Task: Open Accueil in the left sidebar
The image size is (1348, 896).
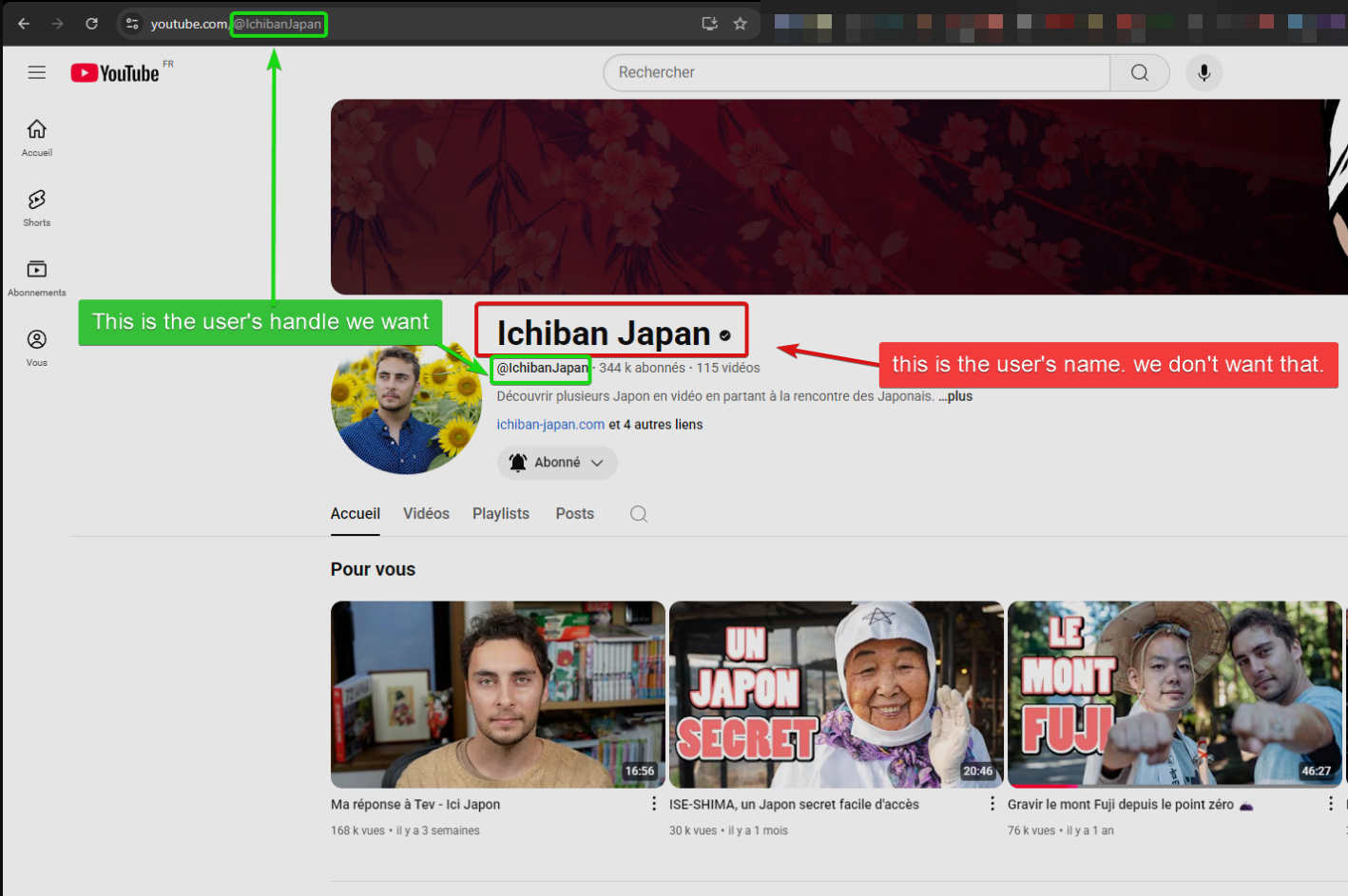Action: click(x=37, y=138)
